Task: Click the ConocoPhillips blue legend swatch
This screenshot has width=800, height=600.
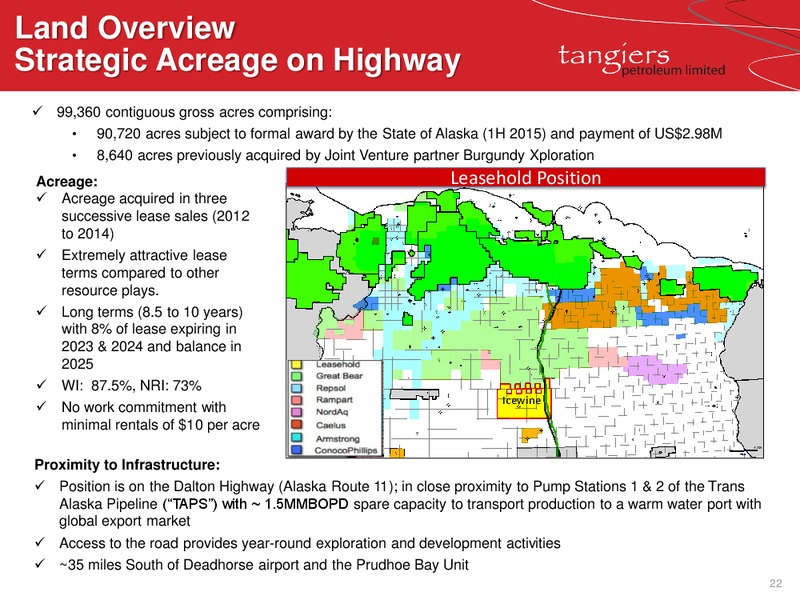Action: 295,450
